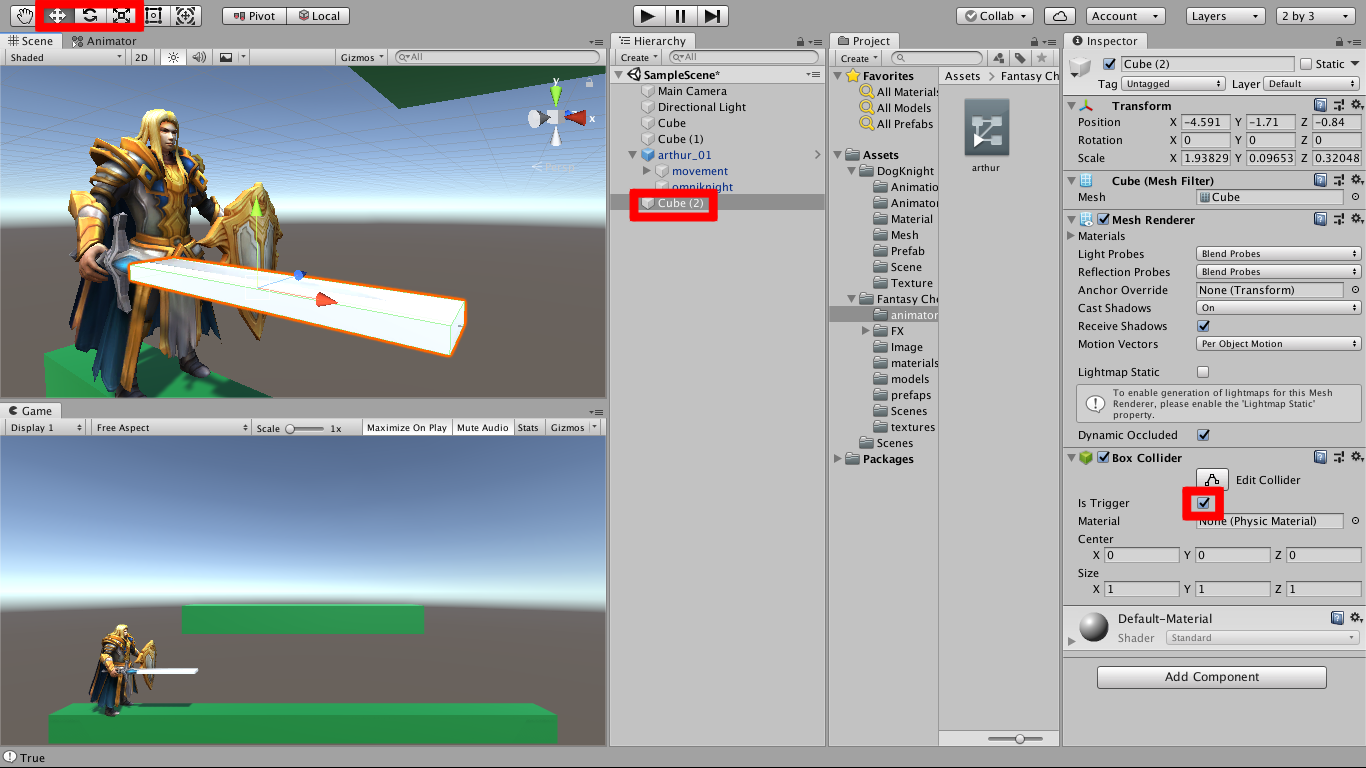Select the Inspector tab
The width and height of the screenshot is (1366, 768).
pos(1105,41)
